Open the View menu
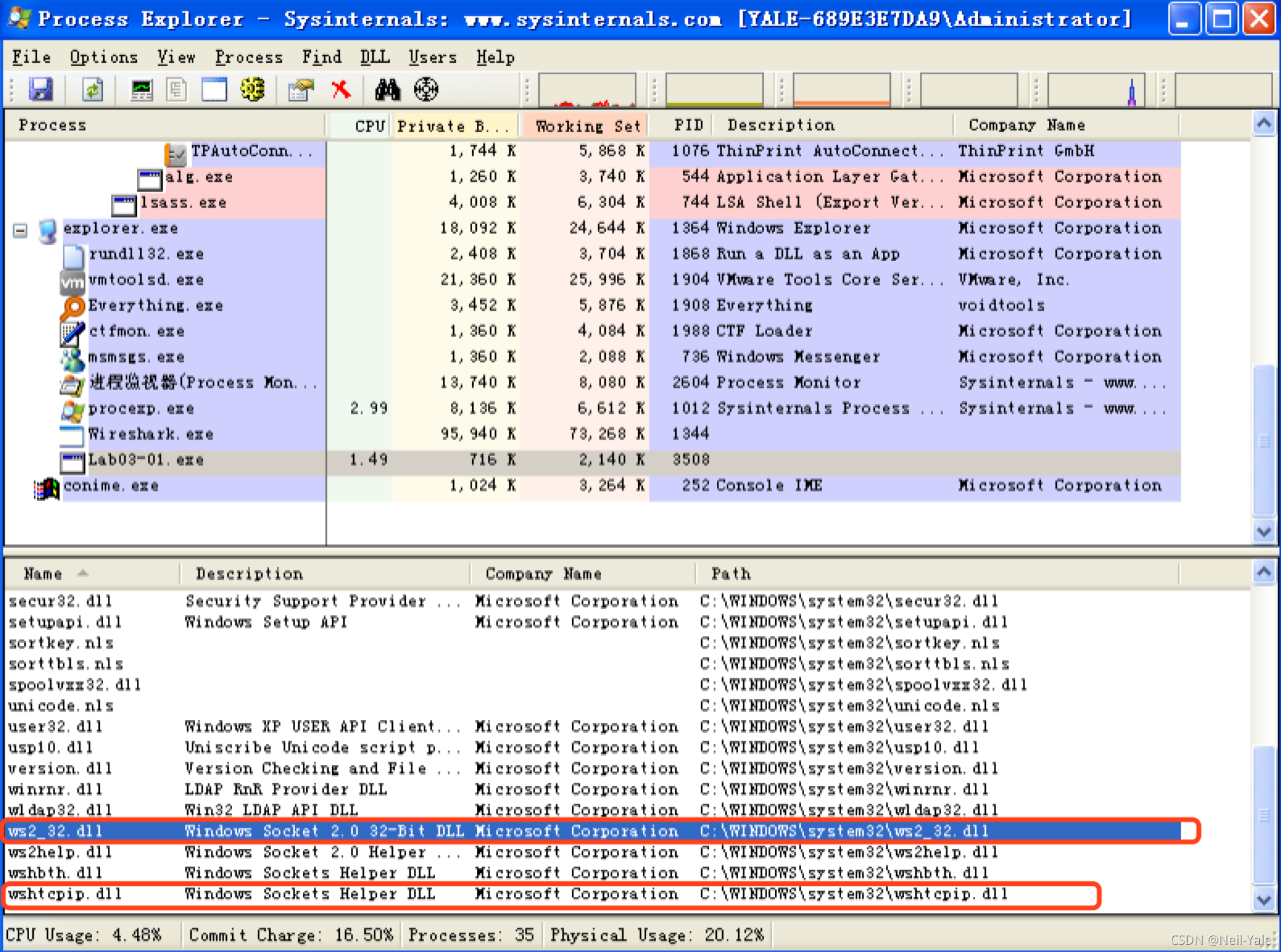Screen dimensions: 1281x952 tap(176, 58)
